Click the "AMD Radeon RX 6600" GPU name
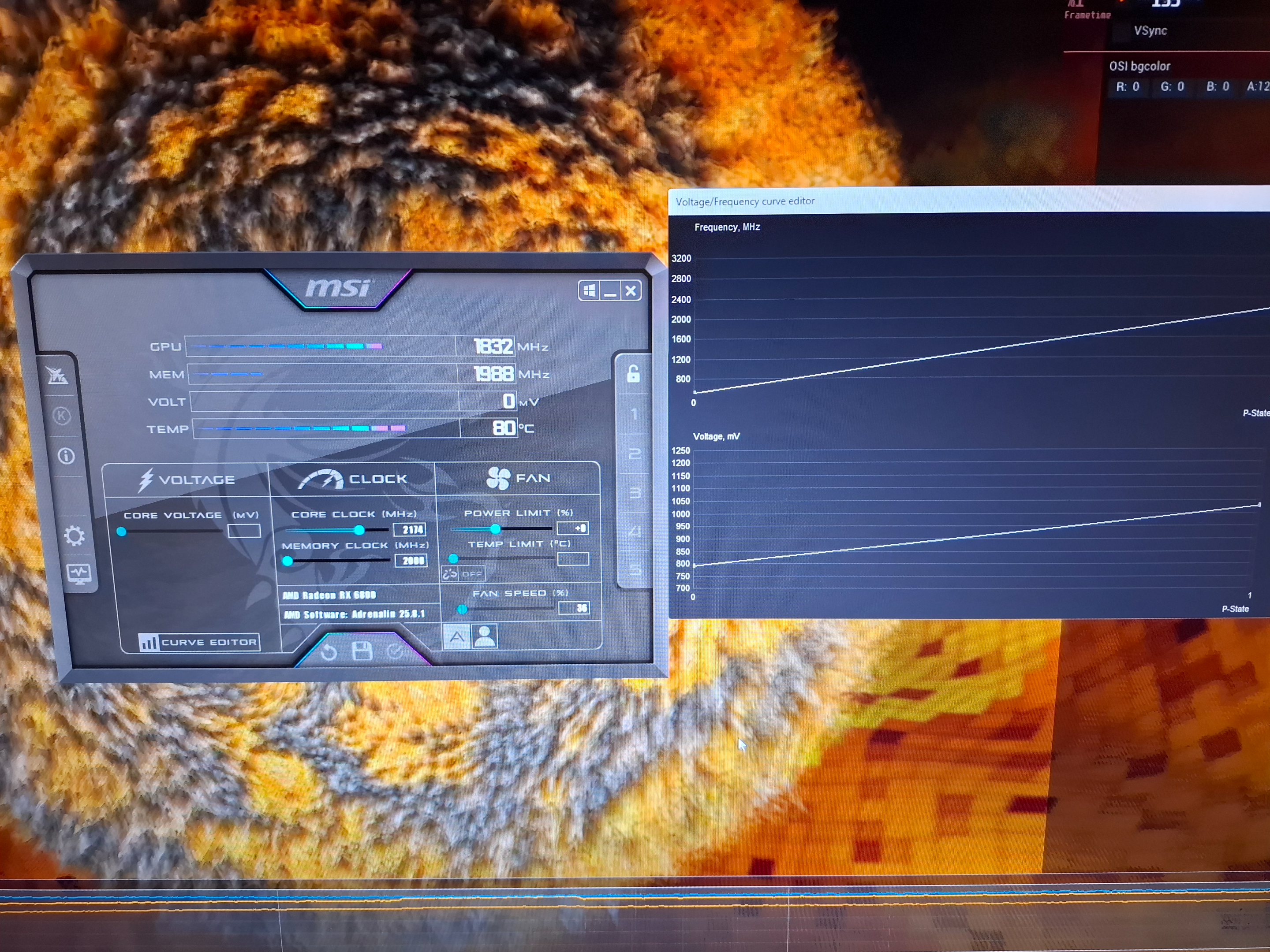Image resolution: width=1270 pixels, height=952 pixels. click(x=329, y=595)
